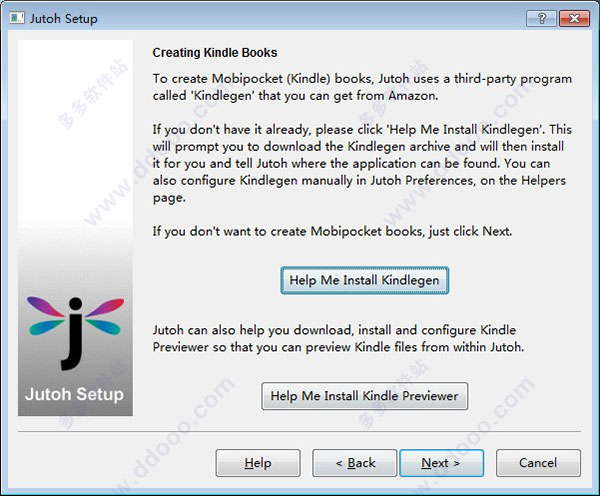Cancel the Jutoh setup wizard
This screenshot has height=496, width=600.
[538, 463]
